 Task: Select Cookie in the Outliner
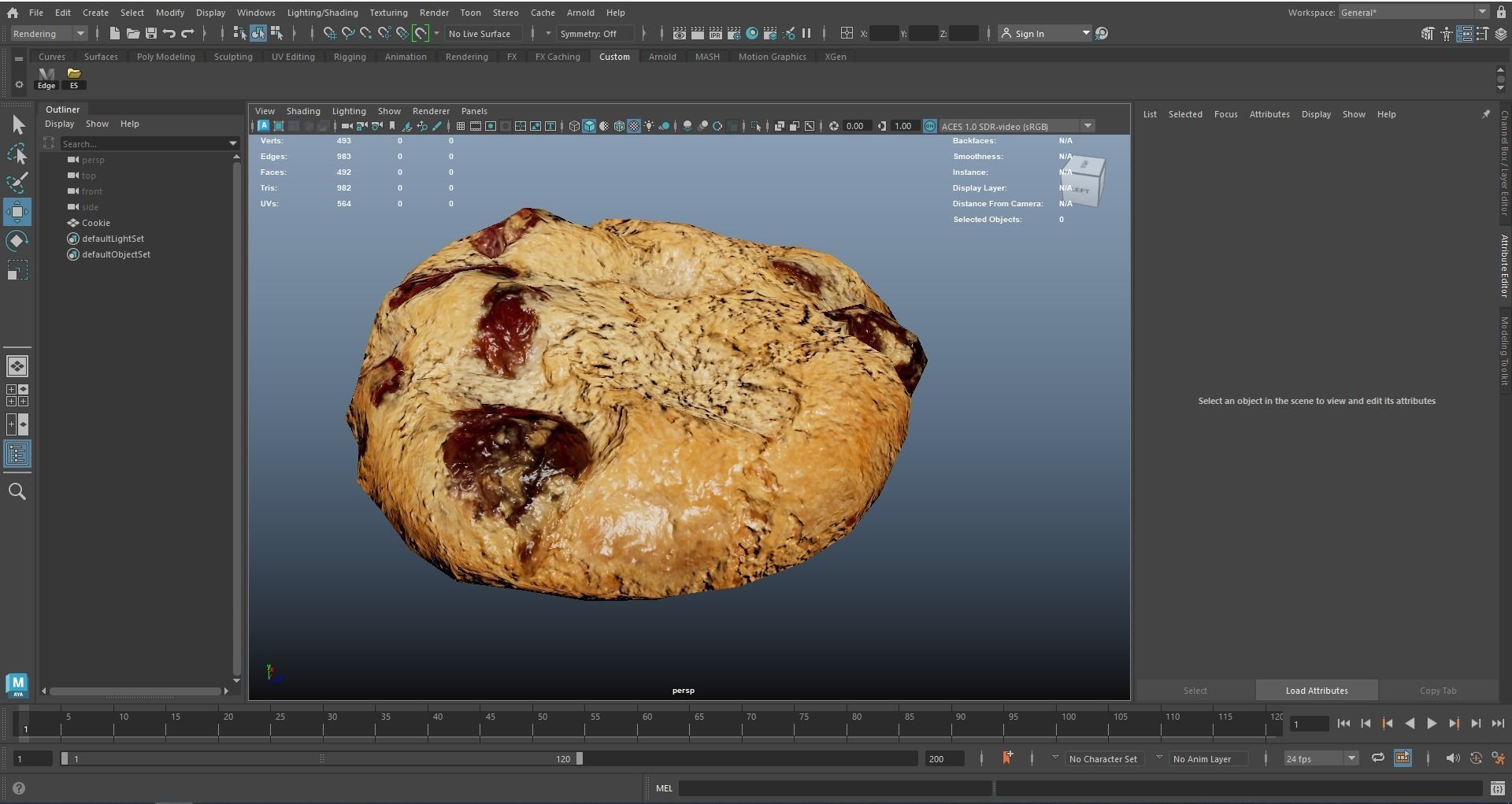(95, 223)
